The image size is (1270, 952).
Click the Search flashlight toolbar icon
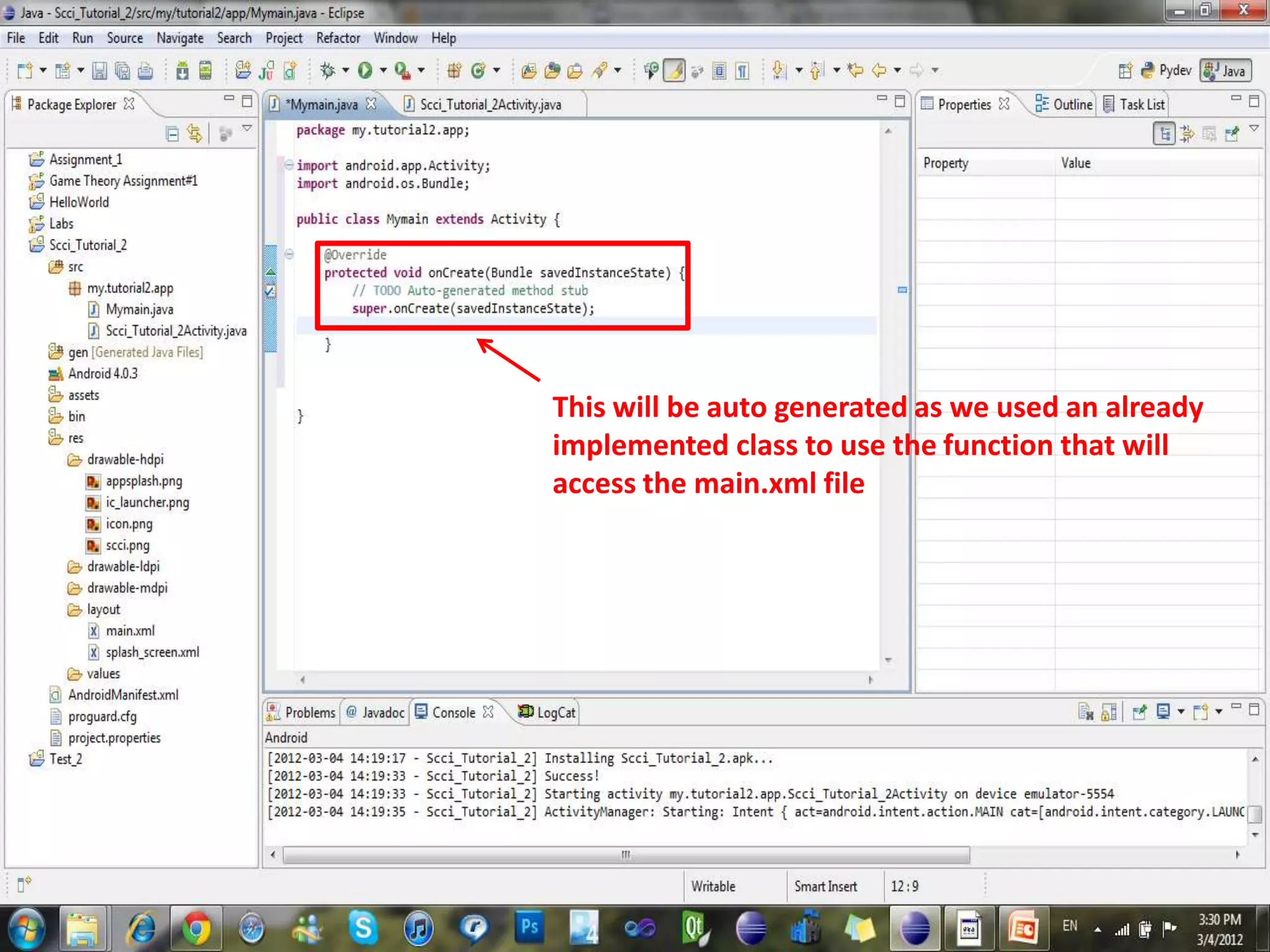click(599, 71)
